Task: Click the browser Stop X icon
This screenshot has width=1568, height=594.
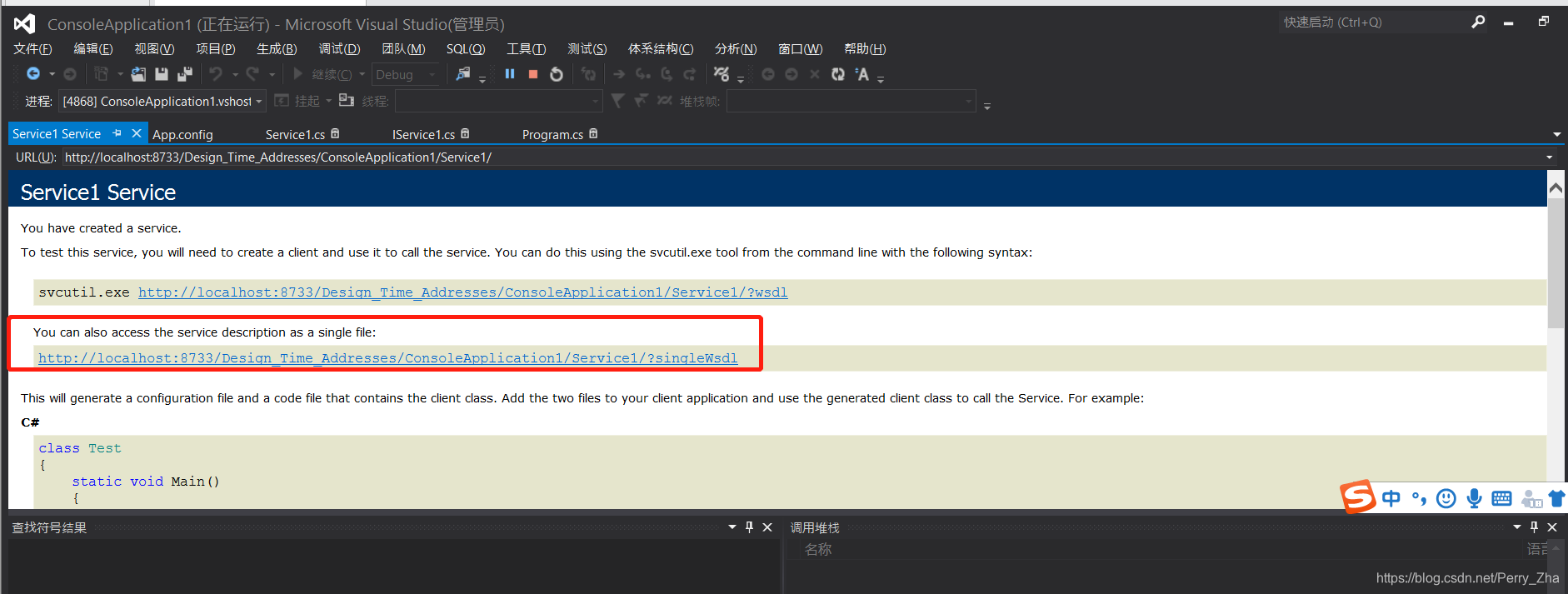Action: [815, 74]
